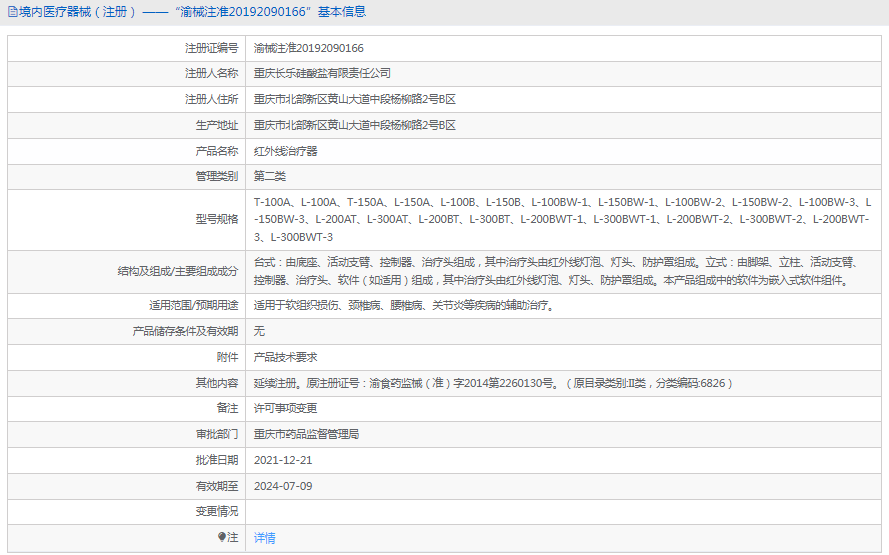Select registration number 渝械注准20192090166 value
The image size is (889, 555).
pyautogui.click(x=308, y=48)
